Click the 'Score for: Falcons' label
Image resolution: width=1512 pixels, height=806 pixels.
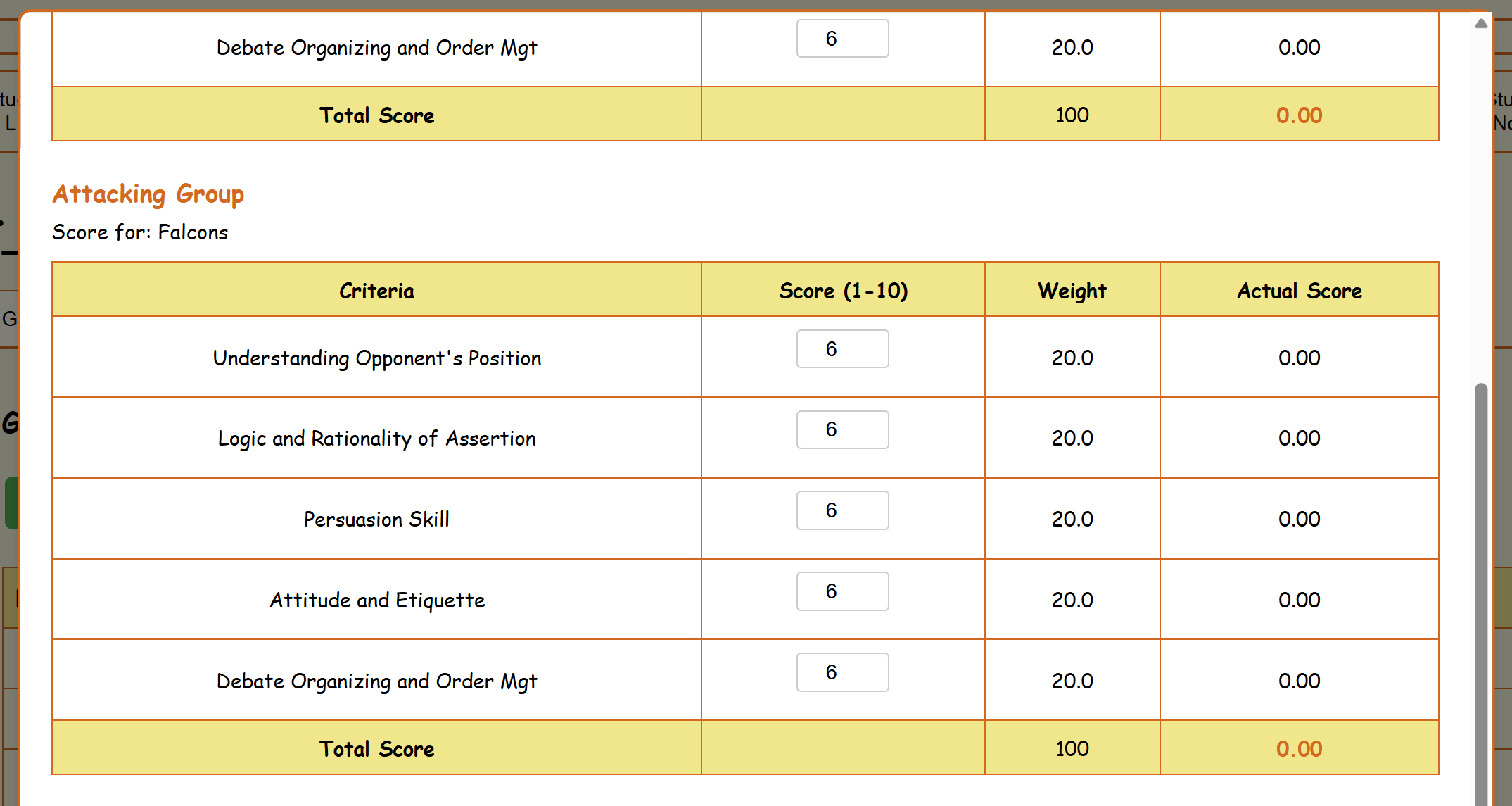(140, 232)
